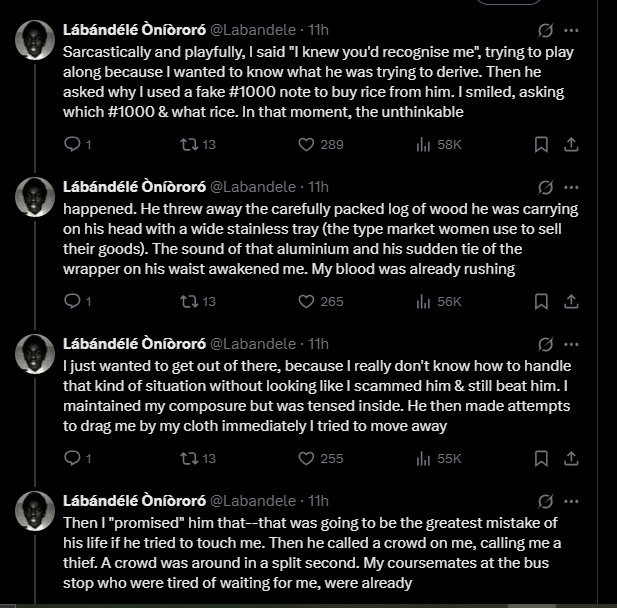617x608 pixels.
Task: Bookmark the tweet with 55K views
Action: pos(541,458)
